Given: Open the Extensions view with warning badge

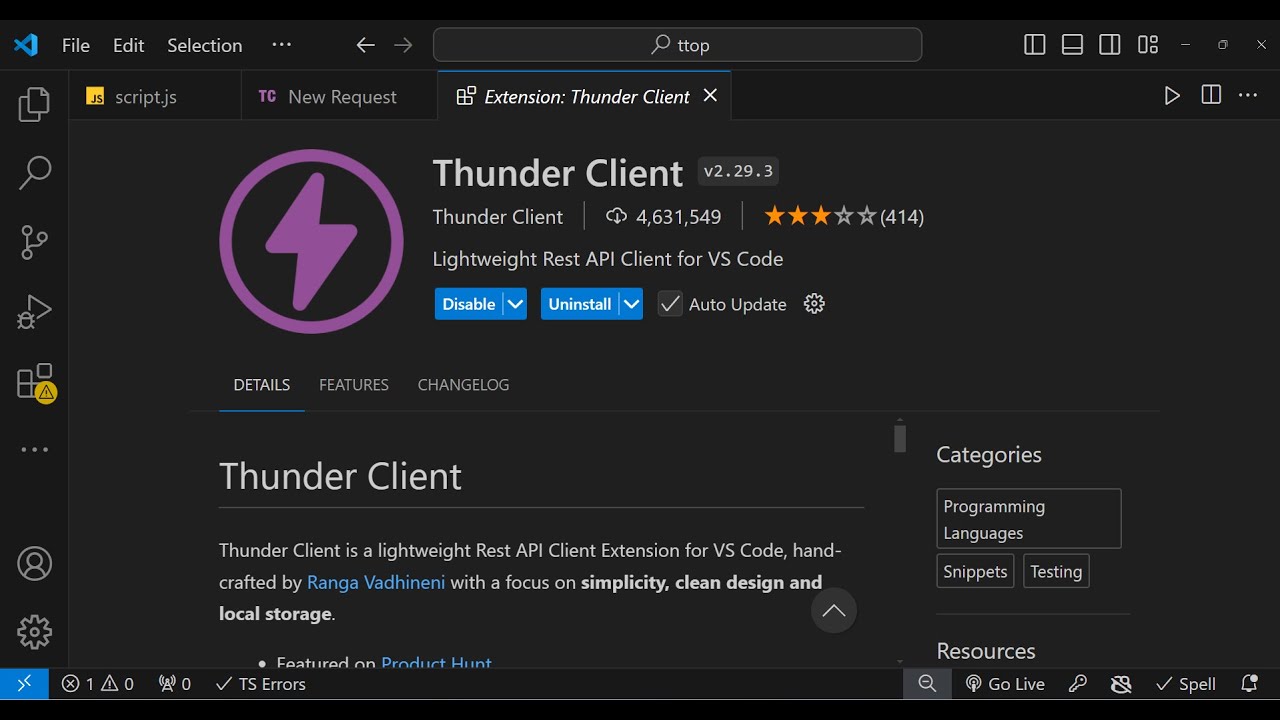Looking at the screenshot, I should (x=36, y=383).
